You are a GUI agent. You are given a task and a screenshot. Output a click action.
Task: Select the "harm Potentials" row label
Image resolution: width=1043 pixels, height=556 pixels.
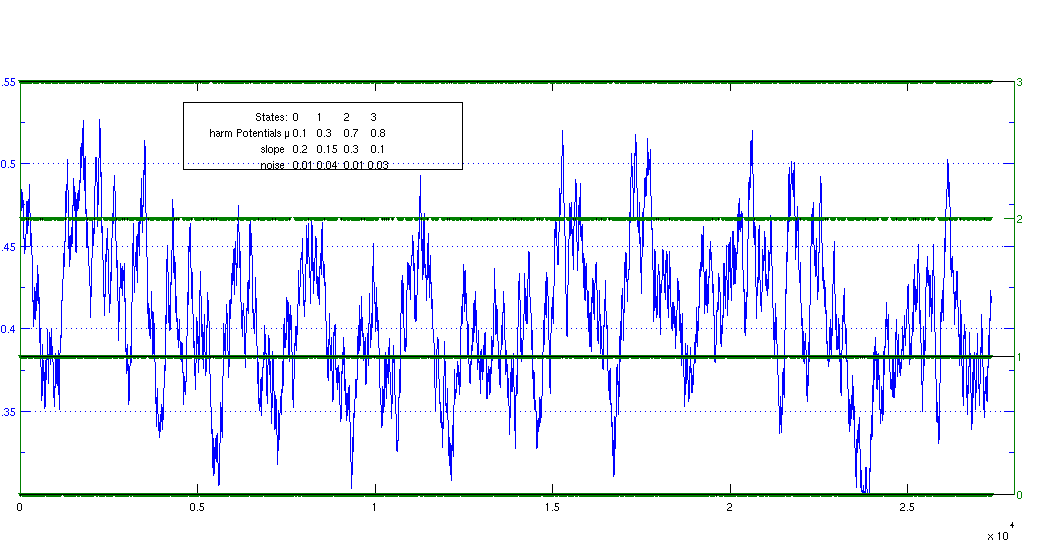pos(246,133)
